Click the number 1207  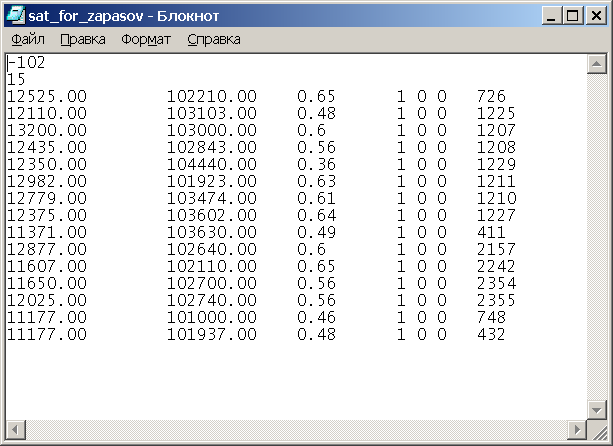click(496, 131)
